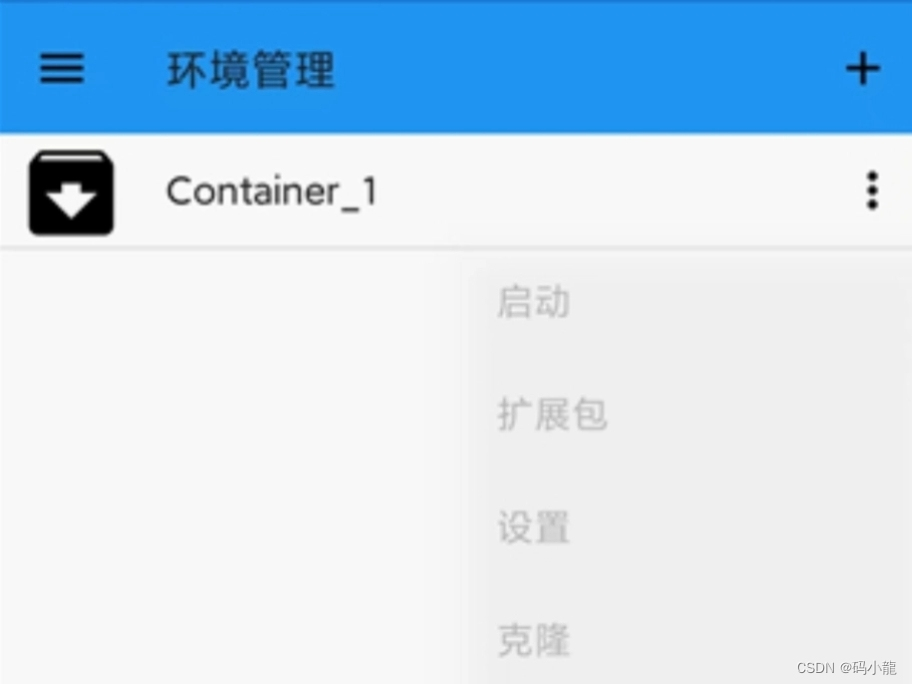Click the vertical ellipsis icon at row end

872,190
